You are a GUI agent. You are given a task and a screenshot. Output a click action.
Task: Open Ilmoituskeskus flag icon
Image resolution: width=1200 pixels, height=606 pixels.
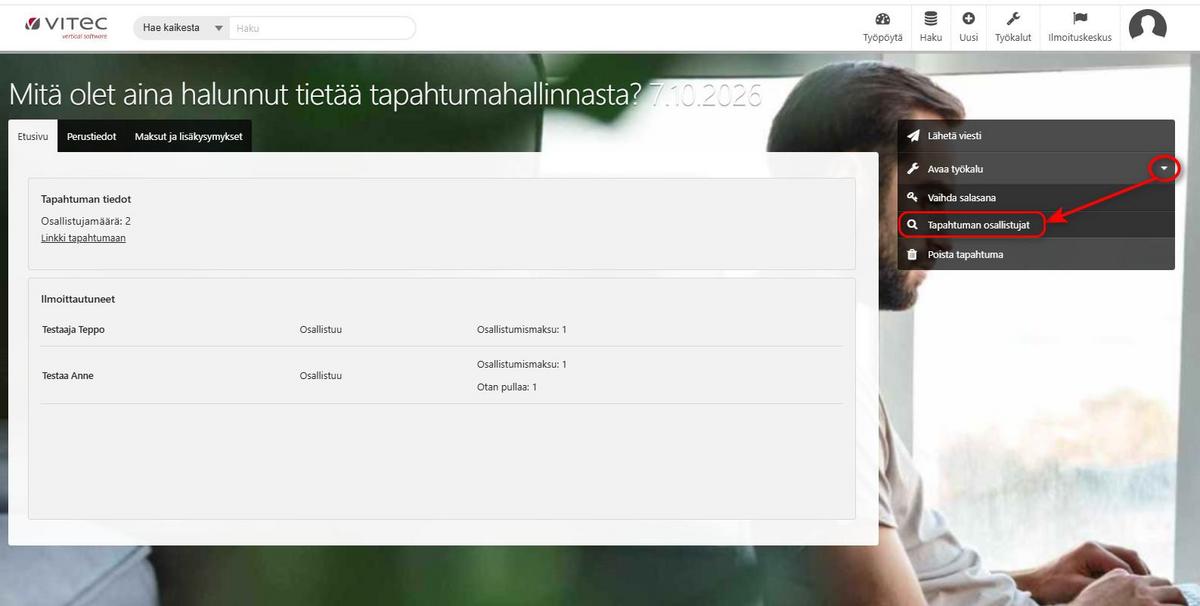point(1079,19)
